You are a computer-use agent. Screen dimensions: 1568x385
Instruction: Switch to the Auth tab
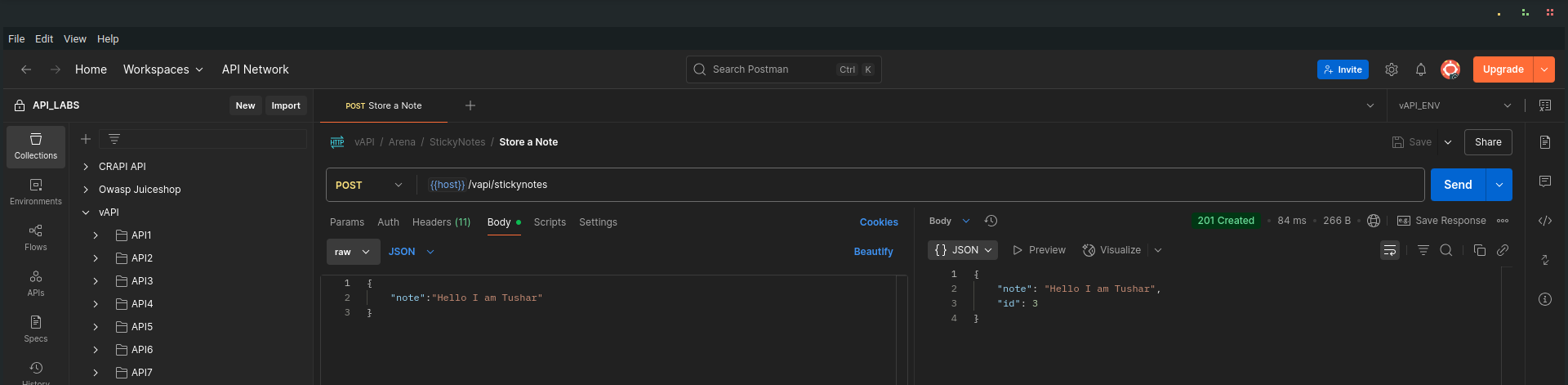(x=389, y=222)
